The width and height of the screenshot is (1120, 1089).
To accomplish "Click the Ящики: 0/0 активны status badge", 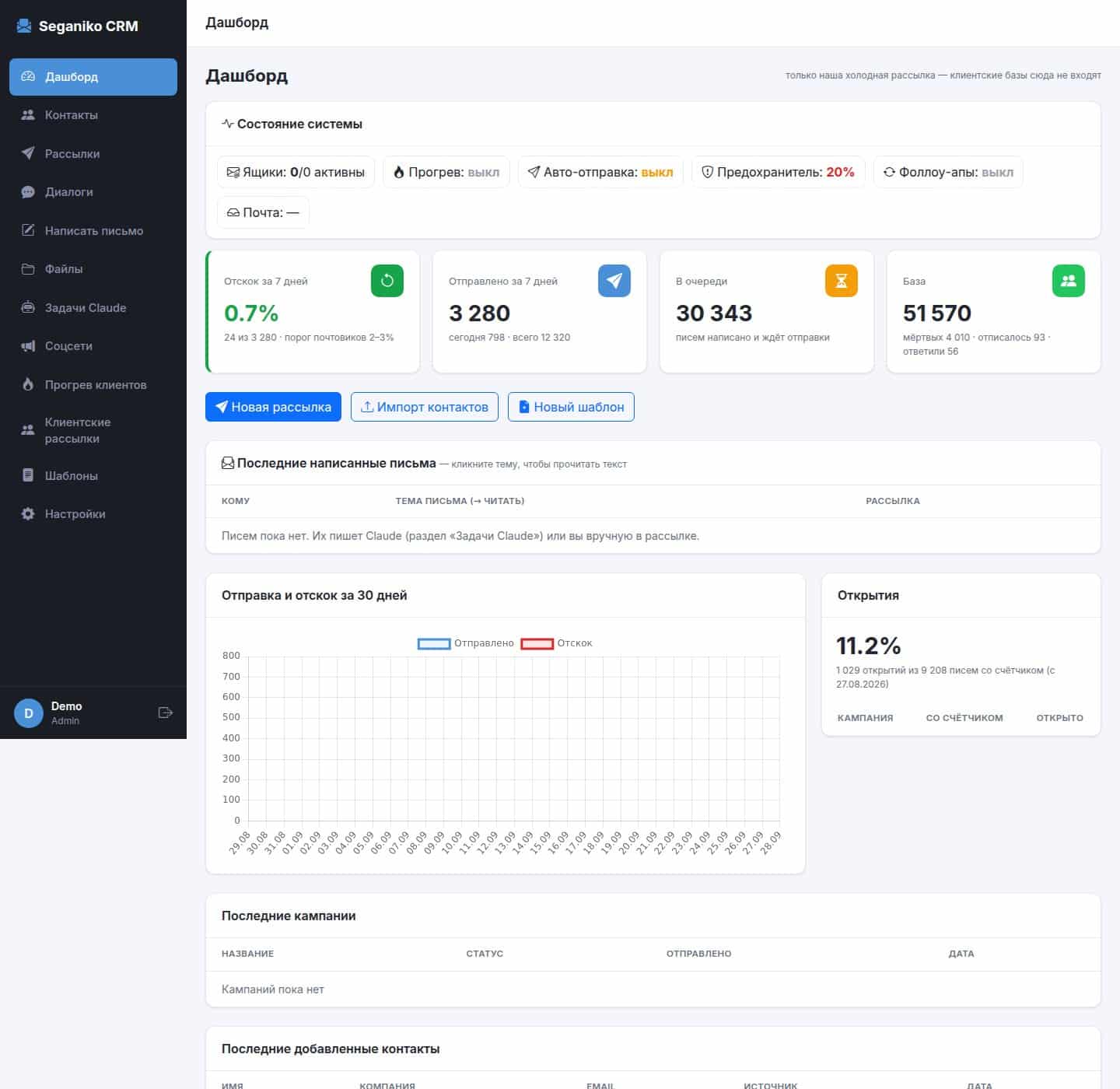I will (x=296, y=172).
